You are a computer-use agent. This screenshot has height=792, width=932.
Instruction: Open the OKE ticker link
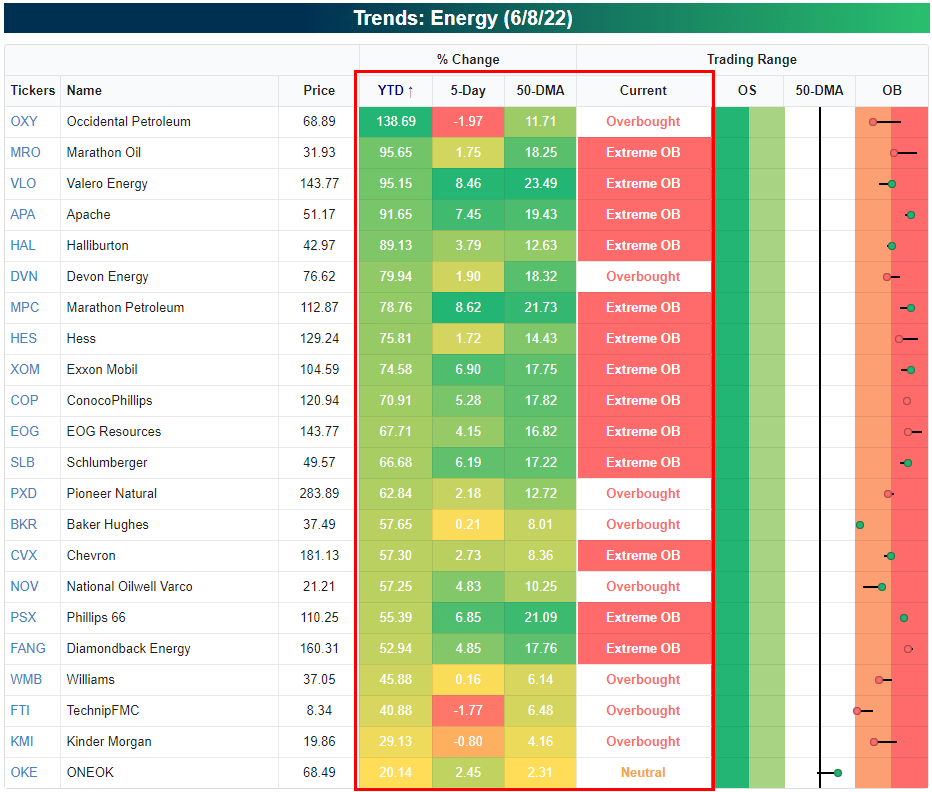click(24, 772)
